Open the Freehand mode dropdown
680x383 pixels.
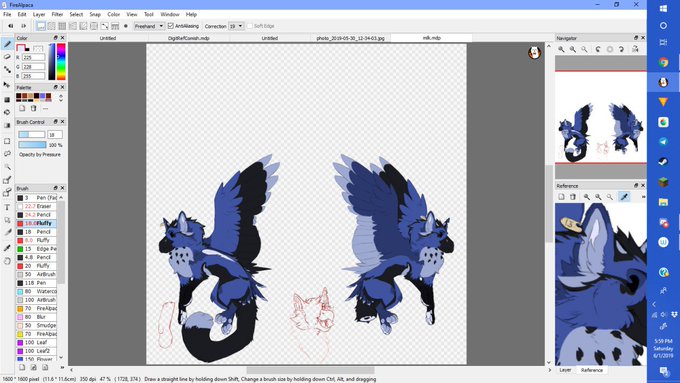tap(149, 26)
